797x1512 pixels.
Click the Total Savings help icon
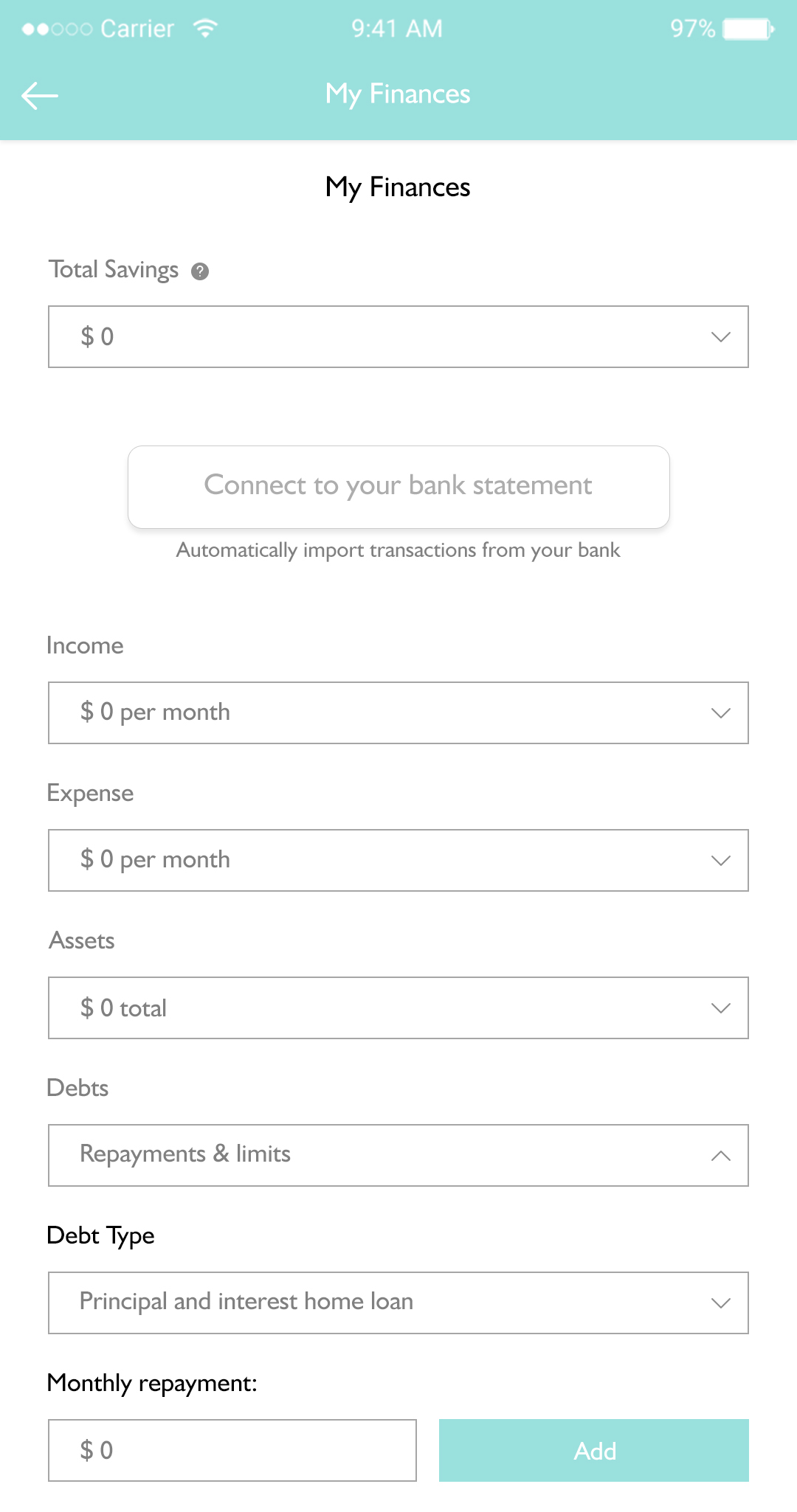click(200, 271)
